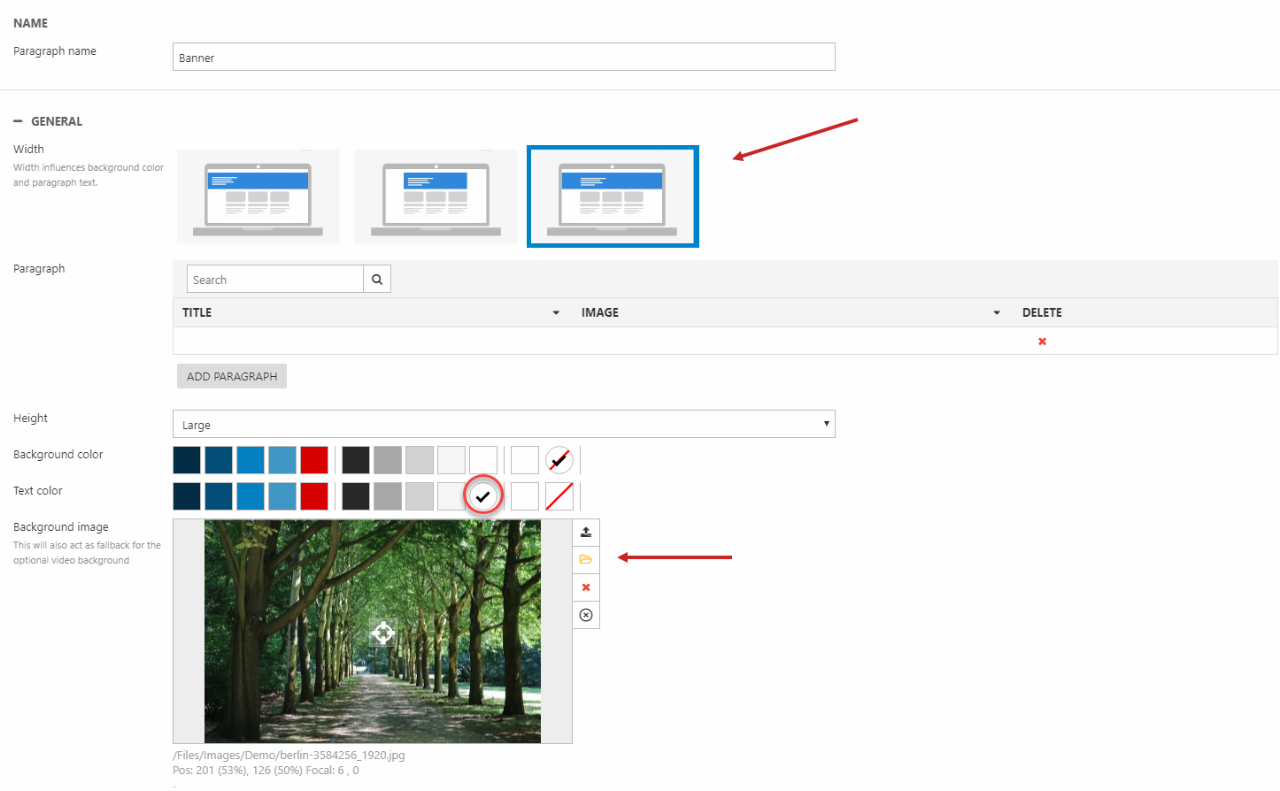Click checked no-color option in Background color row
Image resolution: width=1280 pixels, height=791 pixels.
(559, 460)
